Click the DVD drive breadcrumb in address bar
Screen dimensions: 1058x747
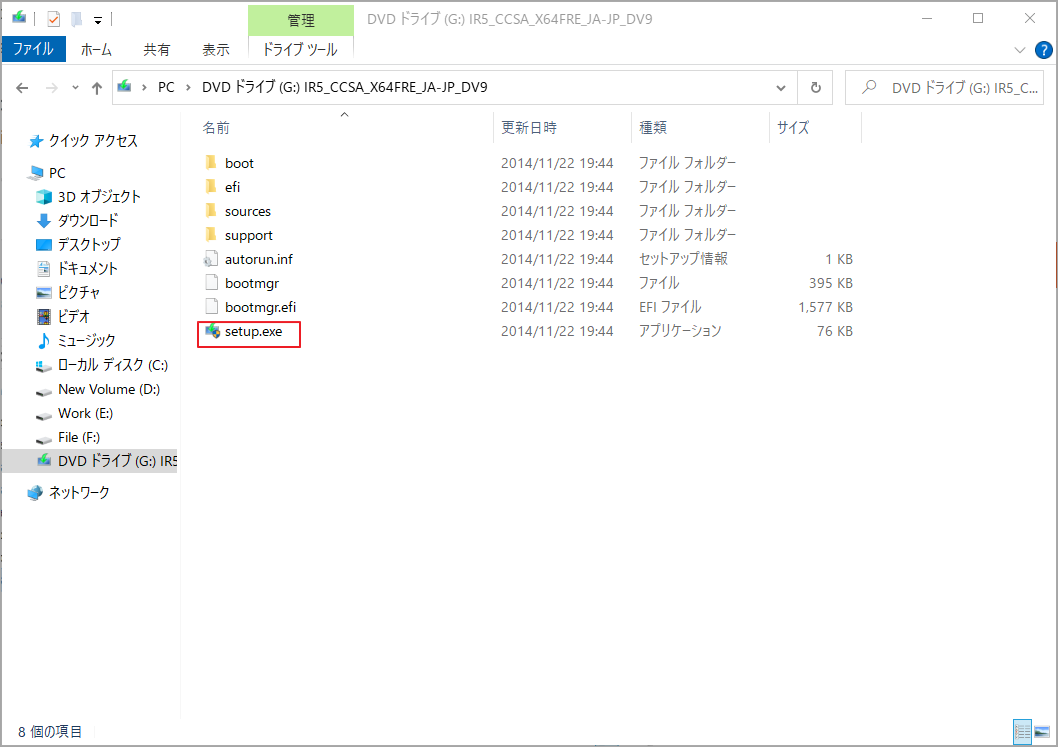(344, 88)
